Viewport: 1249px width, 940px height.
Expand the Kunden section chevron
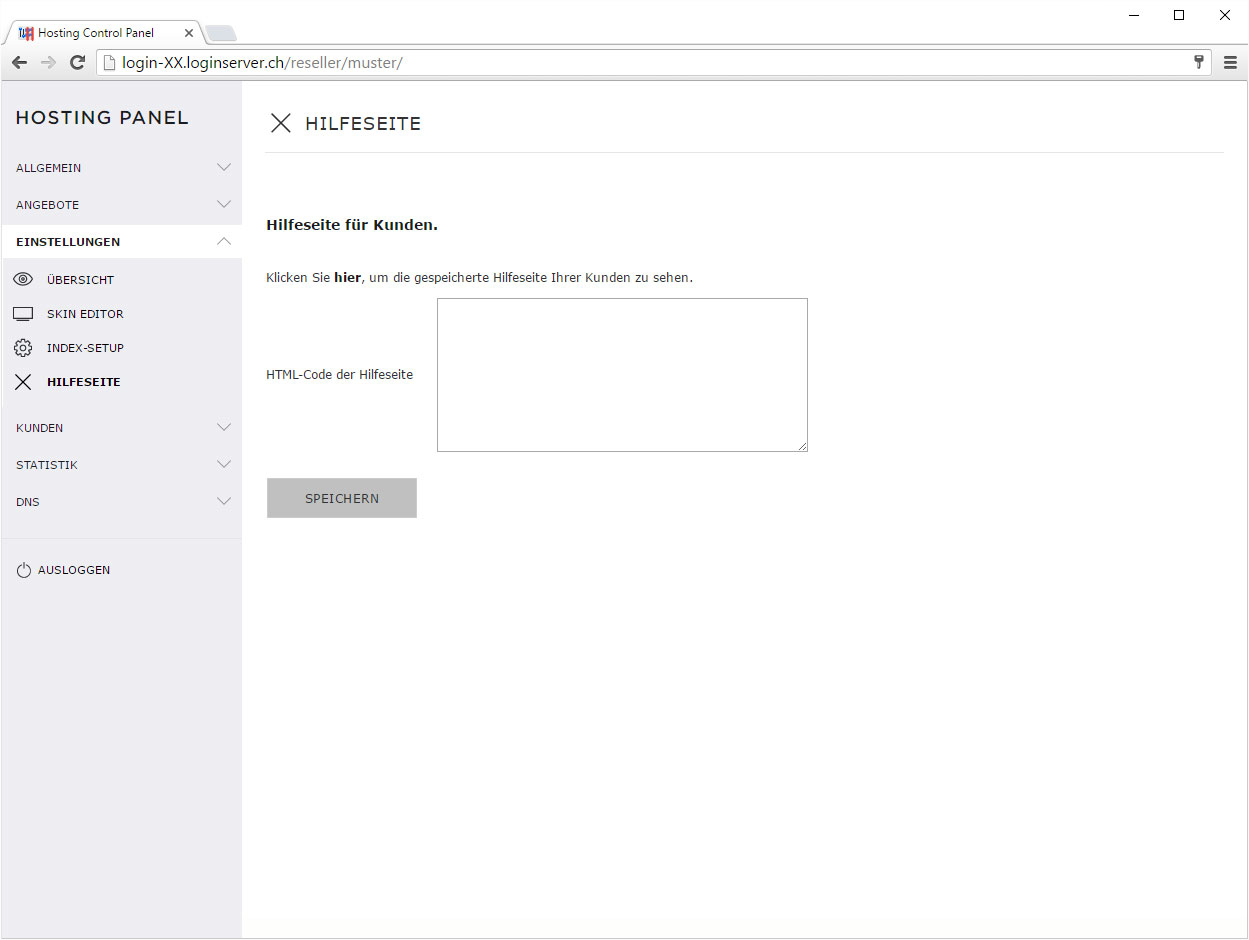point(224,428)
